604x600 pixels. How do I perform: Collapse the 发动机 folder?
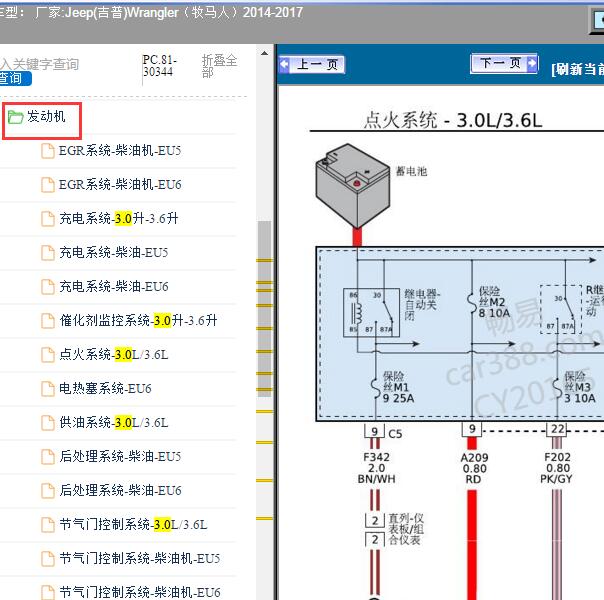click(46, 116)
